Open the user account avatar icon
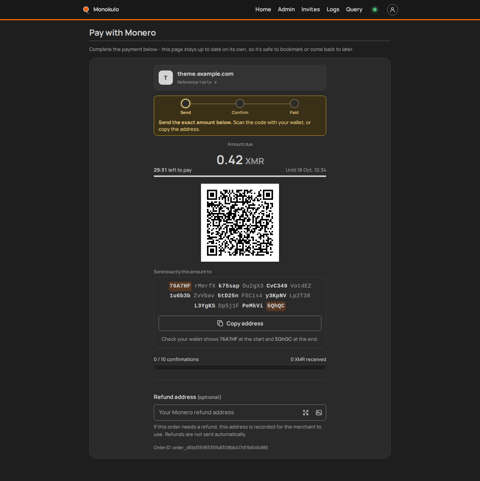This screenshot has height=481, width=480. click(x=392, y=10)
